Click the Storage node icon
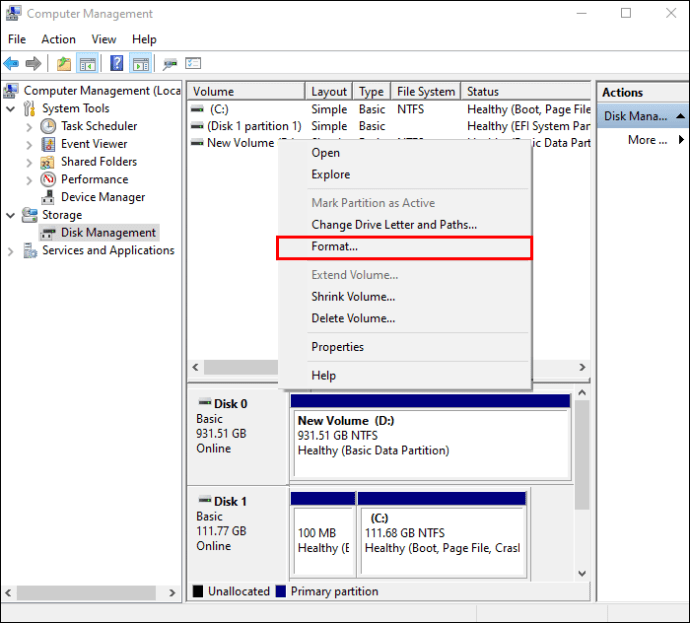Image resolution: width=690 pixels, height=623 pixels. click(x=29, y=215)
